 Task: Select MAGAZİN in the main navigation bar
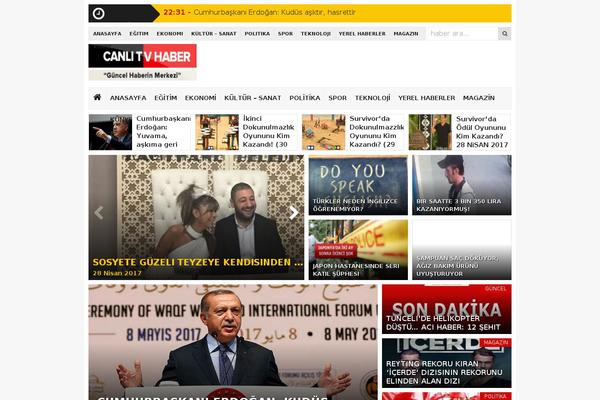(479, 98)
